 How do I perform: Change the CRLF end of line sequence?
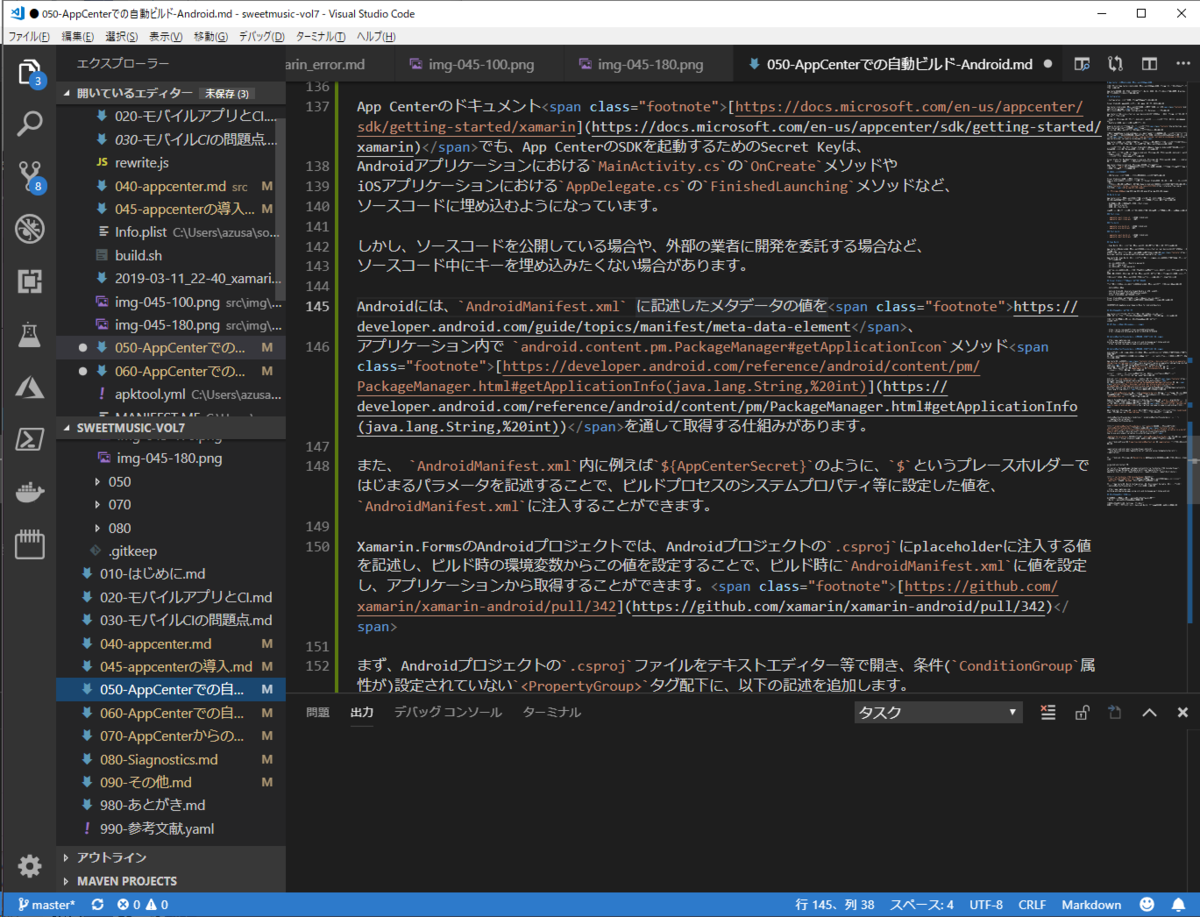pos(1032,905)
